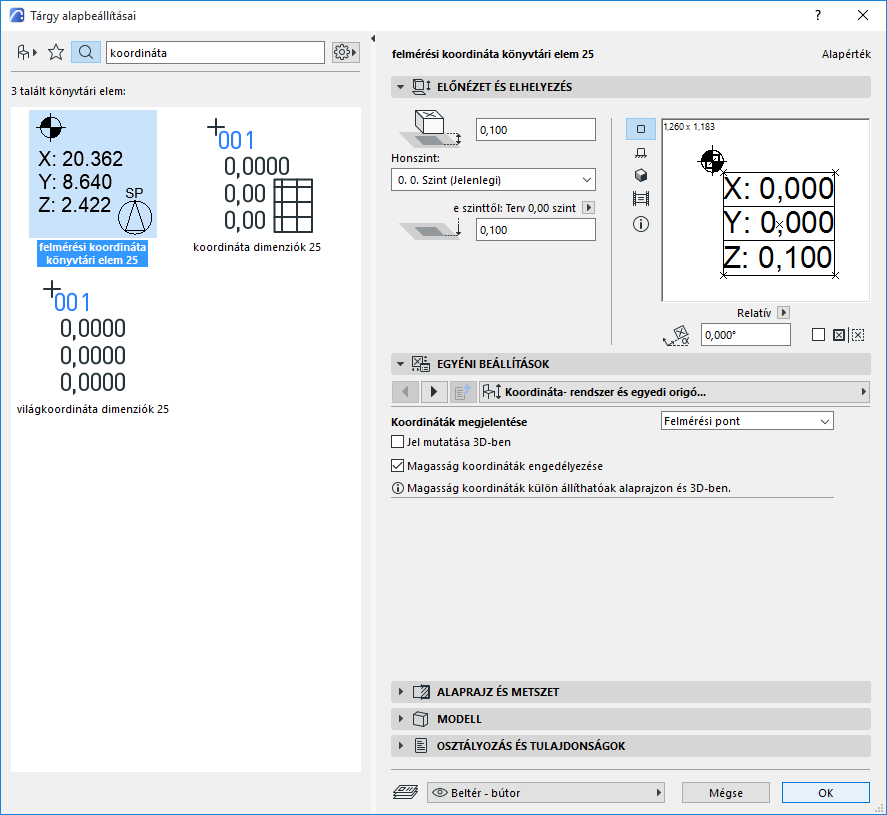Click the rotation angle 0,000° field

click(x=746, y=335)
